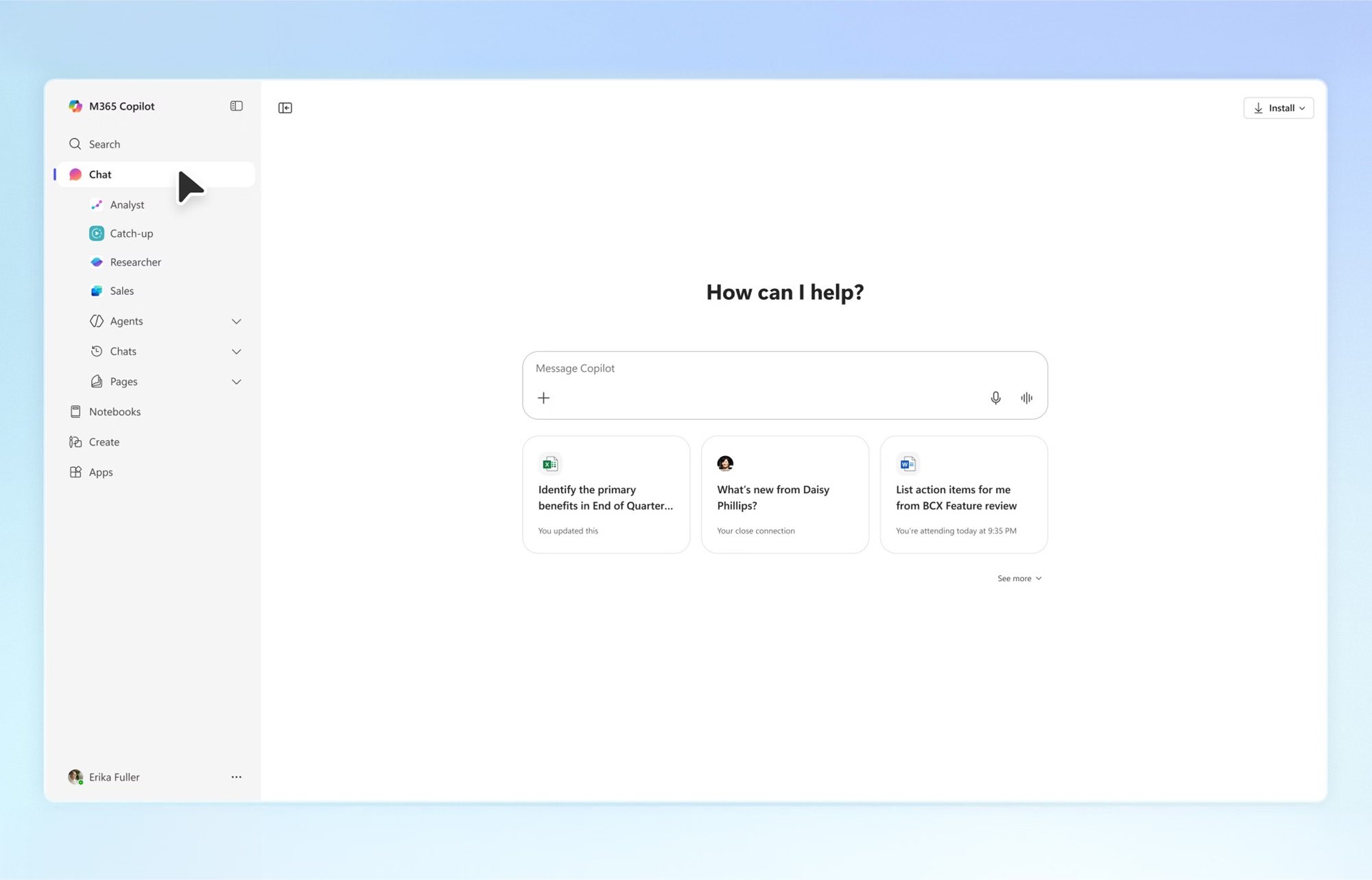This screenshot has height=880, width=1372.
Task: Click the Daisy Phillips avatar on the card
Action: coord(725,464)
